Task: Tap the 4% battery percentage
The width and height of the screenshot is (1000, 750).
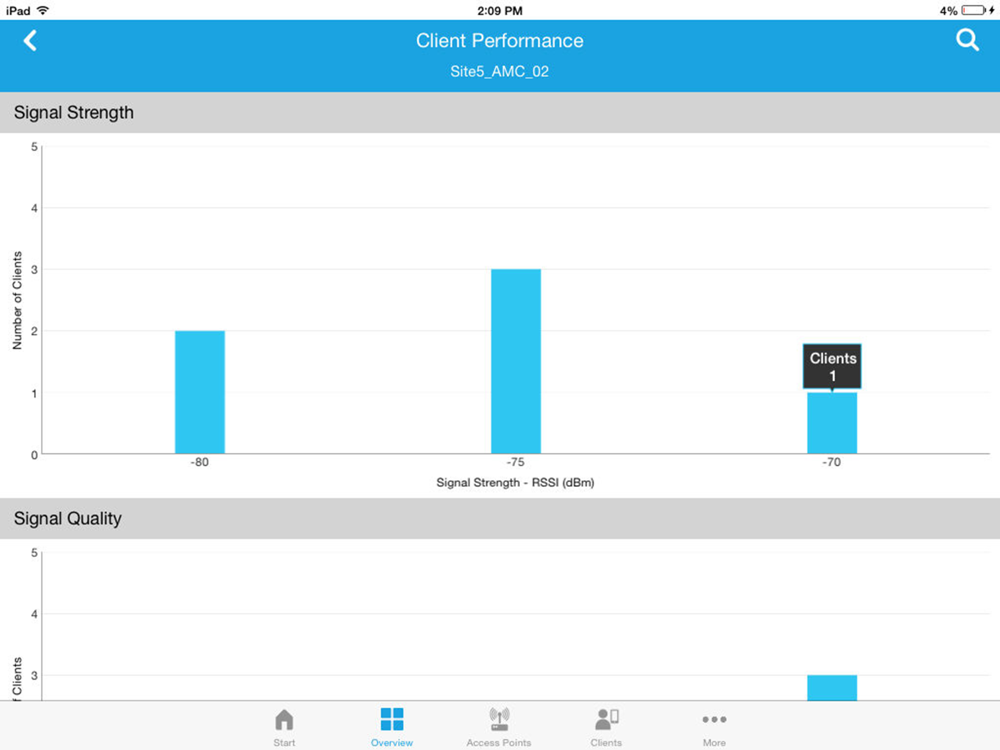Action: [948, 10]
